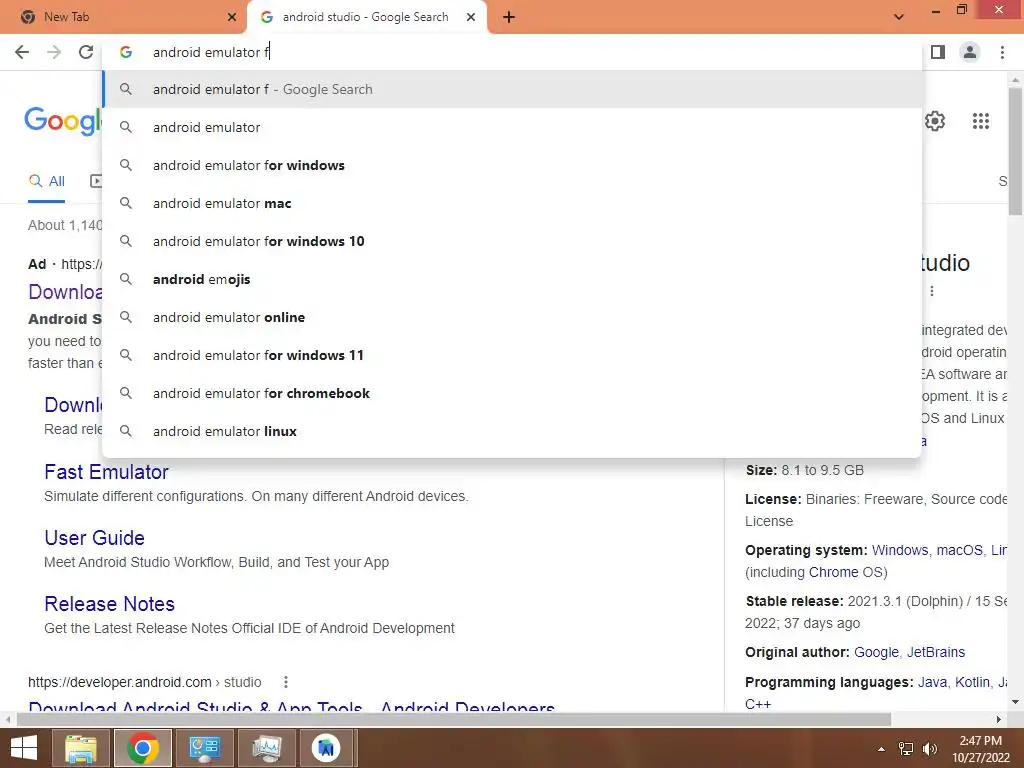Screen dimensions: 1024x768
Task: Reload the current page
Action: (x=86, y=52)
